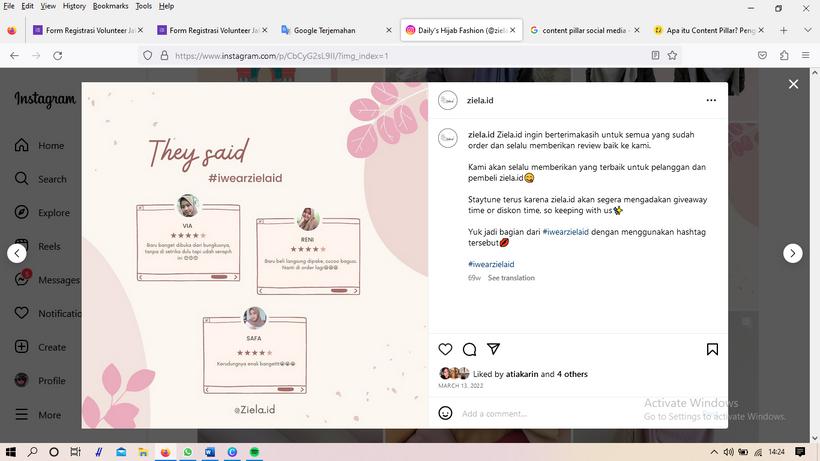The height and width of the screenshot is (461, 820).
Task: Open the File menu
Action: pyautogui.click(x=9, y=6)
